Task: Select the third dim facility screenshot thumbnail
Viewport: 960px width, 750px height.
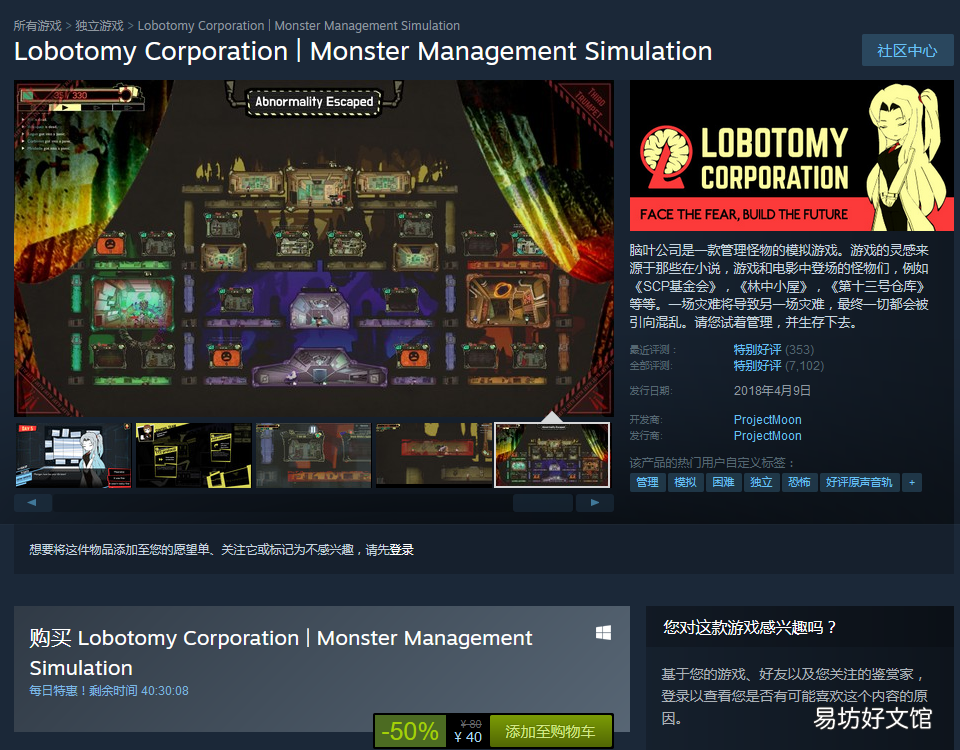Action: tap(313, 456)
